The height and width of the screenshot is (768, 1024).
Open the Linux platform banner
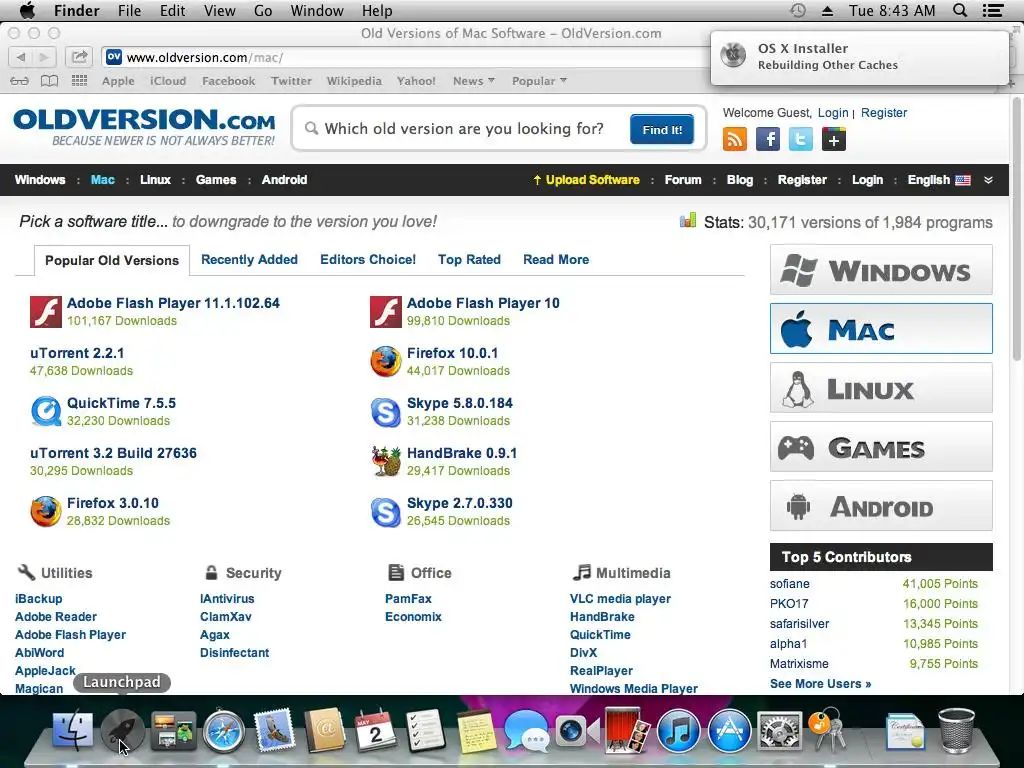click(x=881, y=388)
